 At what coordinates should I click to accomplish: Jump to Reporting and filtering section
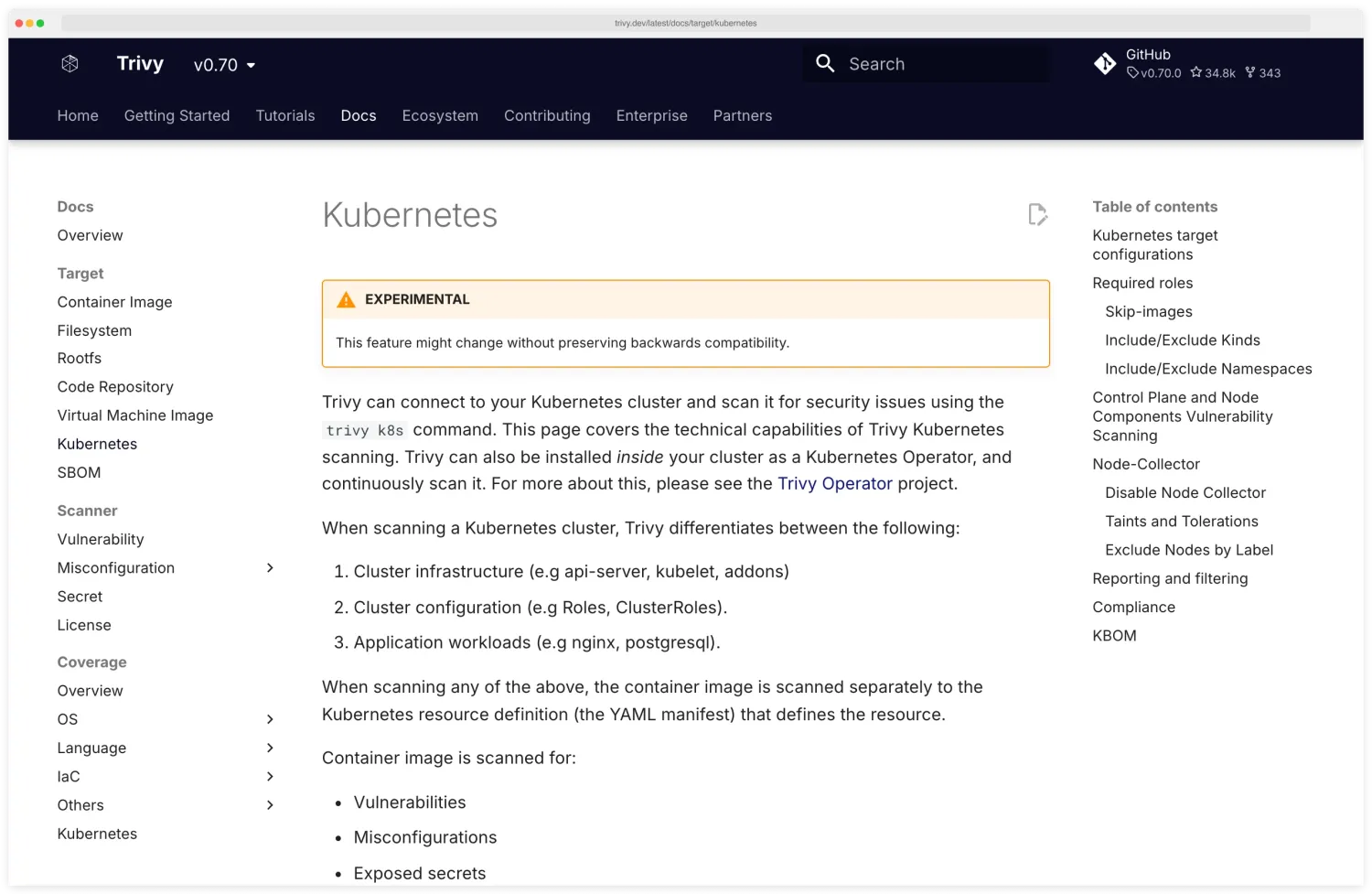tap(1170, 578)
